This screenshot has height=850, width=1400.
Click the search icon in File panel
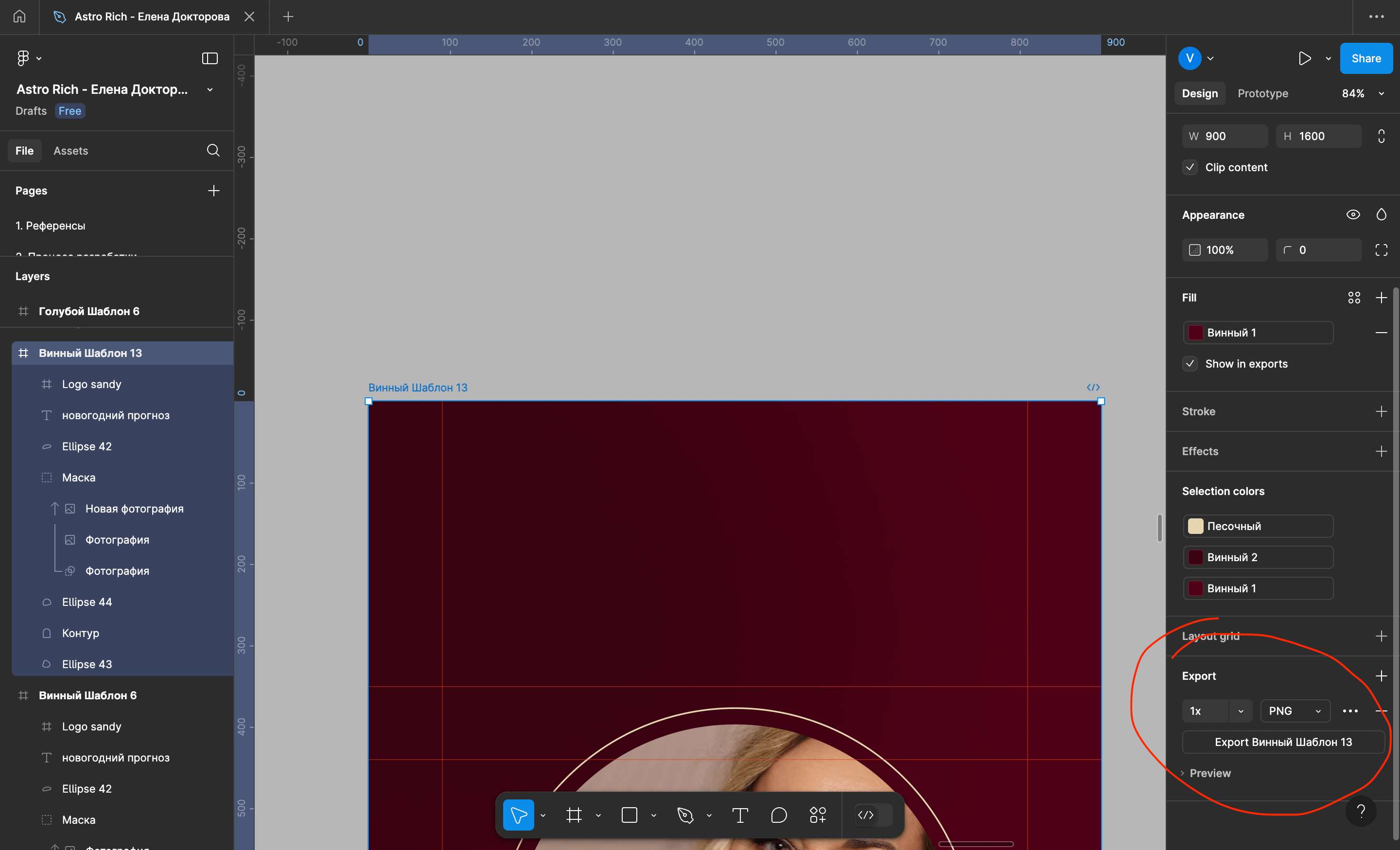pos(213,151)
